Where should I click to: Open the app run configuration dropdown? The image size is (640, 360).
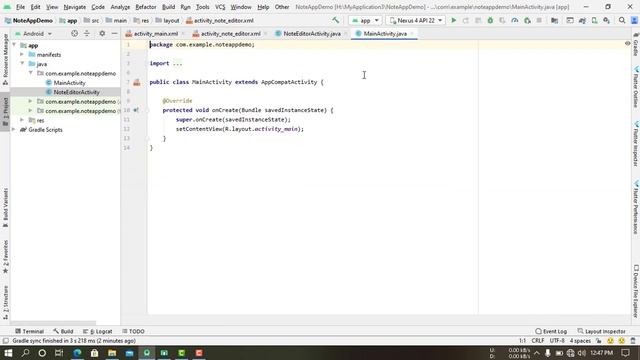365,20
